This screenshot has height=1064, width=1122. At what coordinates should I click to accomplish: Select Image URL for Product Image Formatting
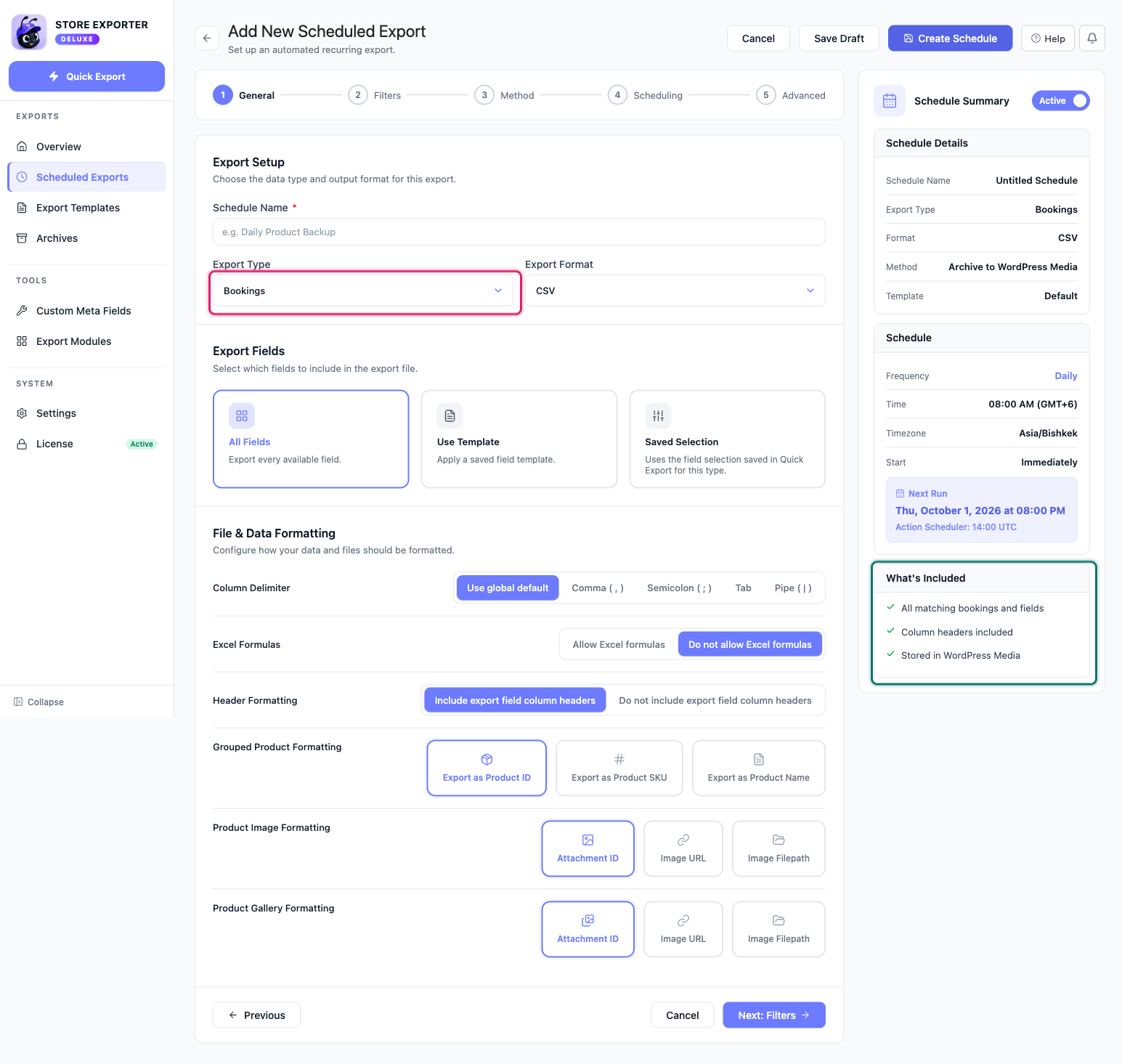(x=683, y=849)
